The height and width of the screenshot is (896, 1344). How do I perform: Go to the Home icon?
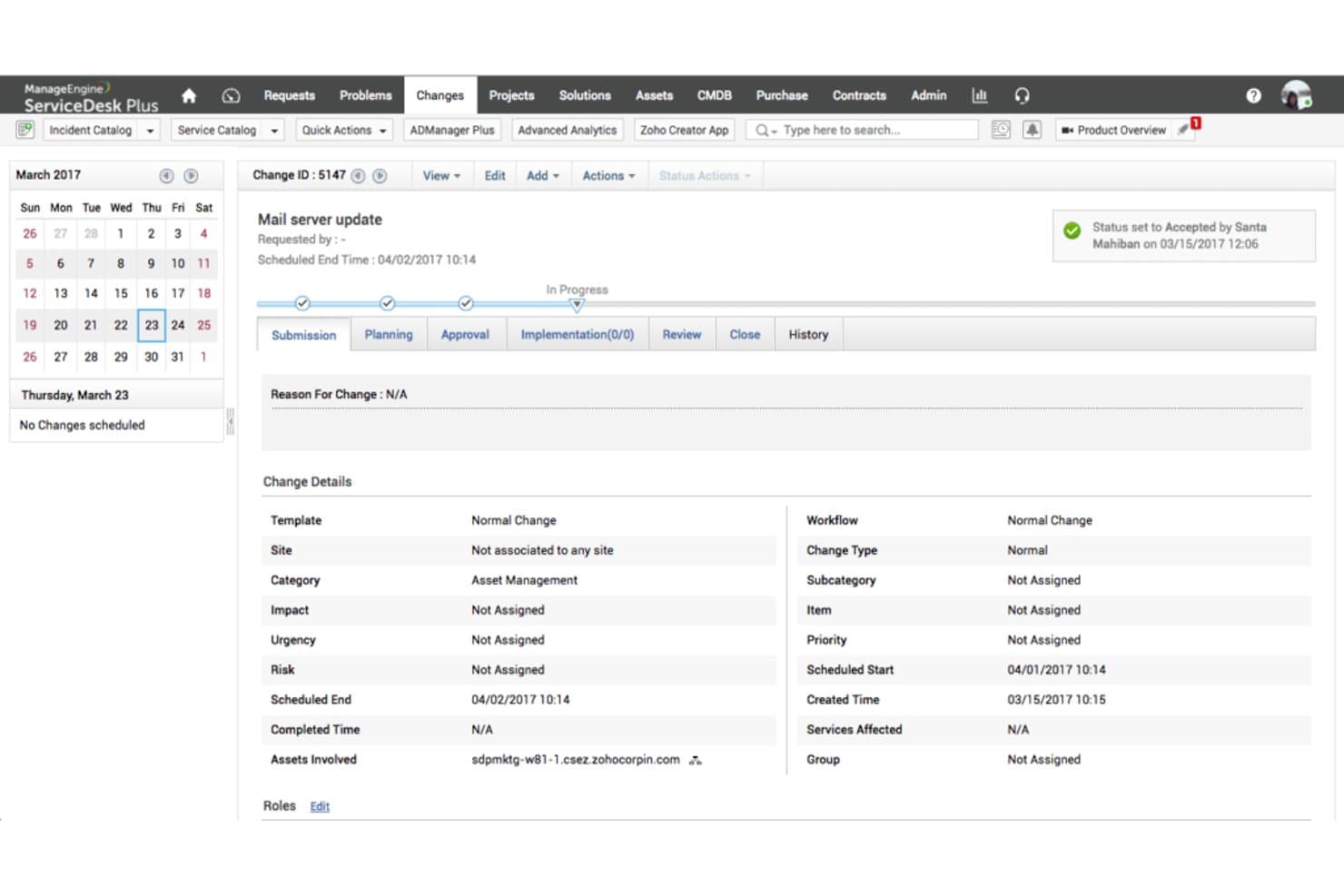pyautogui.click(x=189, y=95)
